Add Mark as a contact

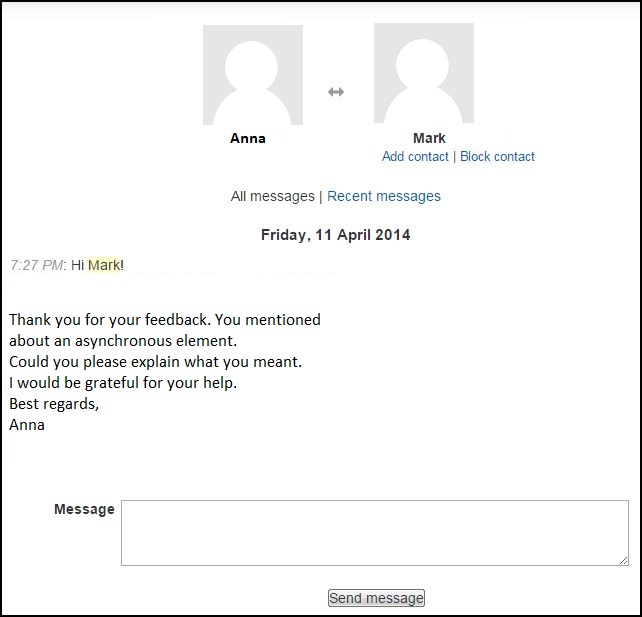(415, 156)
